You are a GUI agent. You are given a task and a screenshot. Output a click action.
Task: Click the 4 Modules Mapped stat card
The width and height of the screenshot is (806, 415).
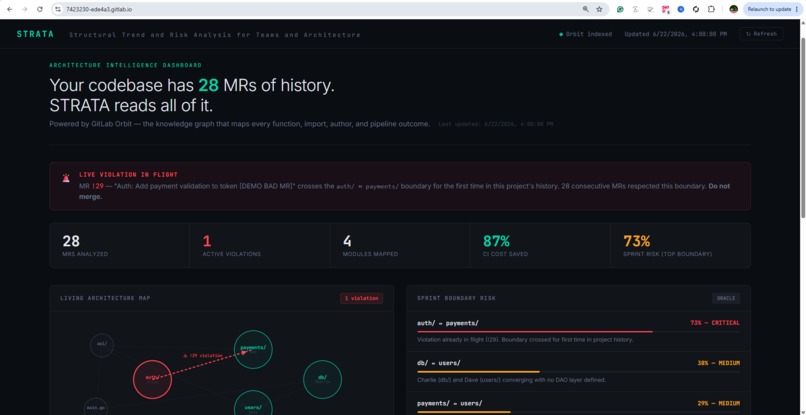(400, 245)
